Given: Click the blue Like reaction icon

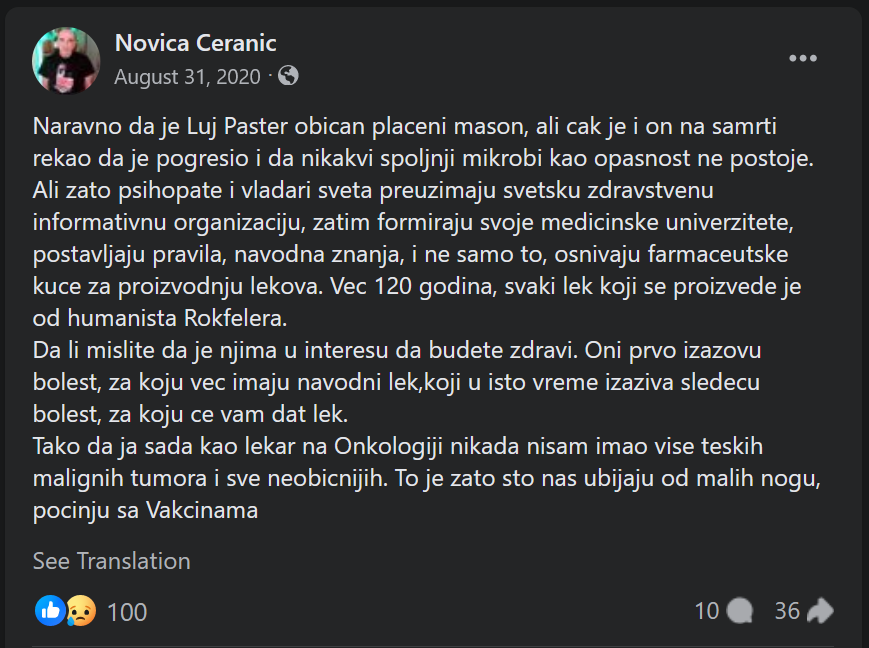Looking at the screenshot, I should pyautogui.click(x=50, y=610).
